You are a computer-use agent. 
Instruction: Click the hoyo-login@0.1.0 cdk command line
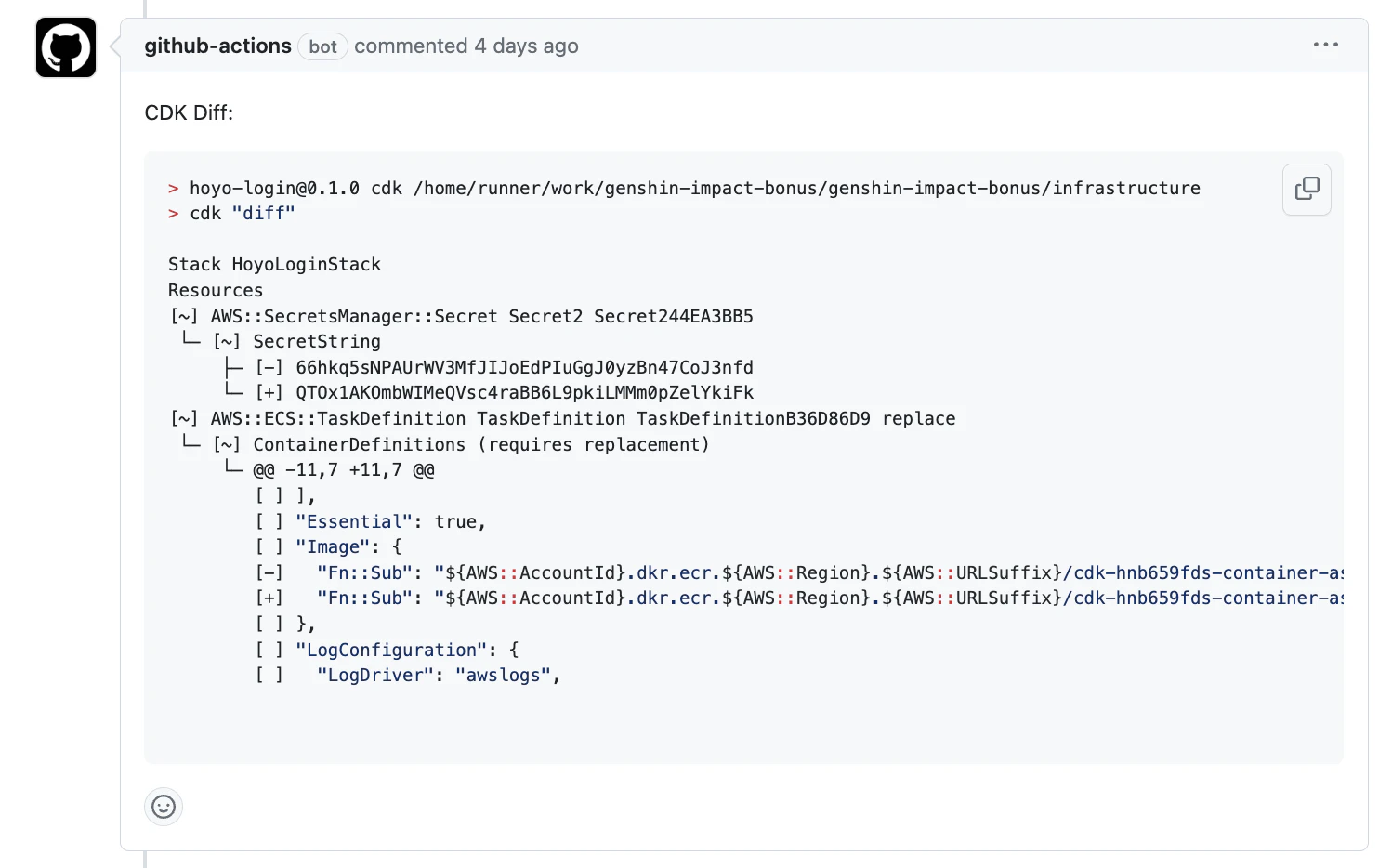click(684, 188)
